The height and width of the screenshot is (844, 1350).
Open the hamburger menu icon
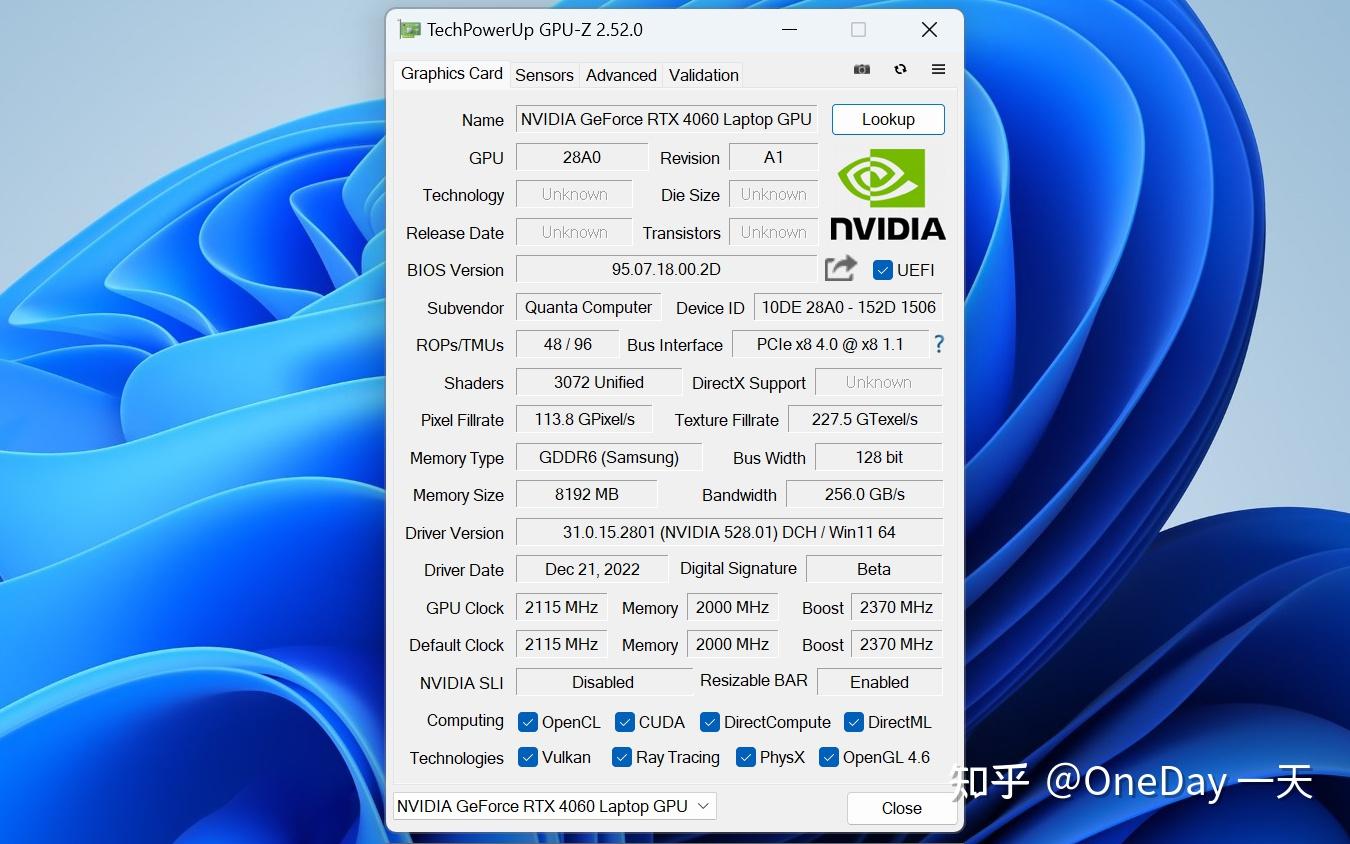[938, 69]
